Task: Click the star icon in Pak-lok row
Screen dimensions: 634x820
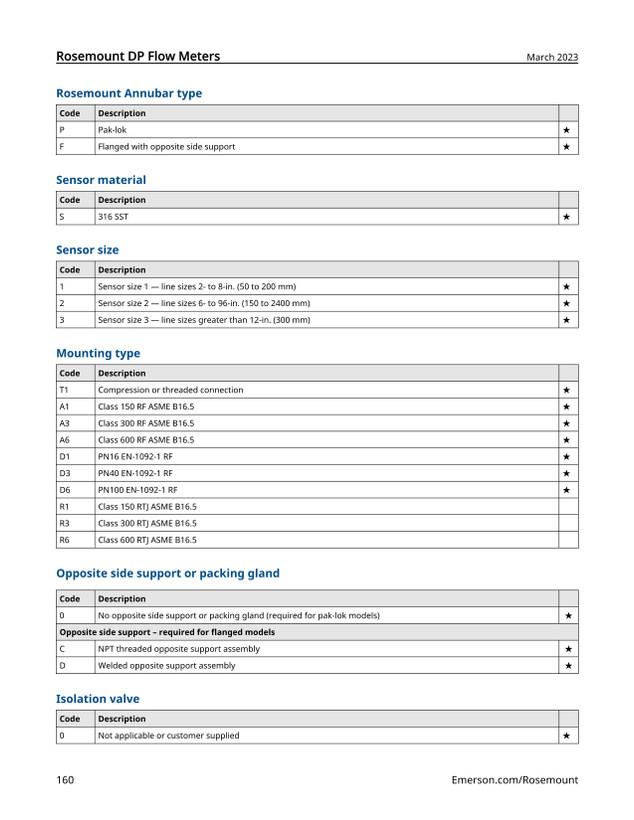Action: point(567,130)
